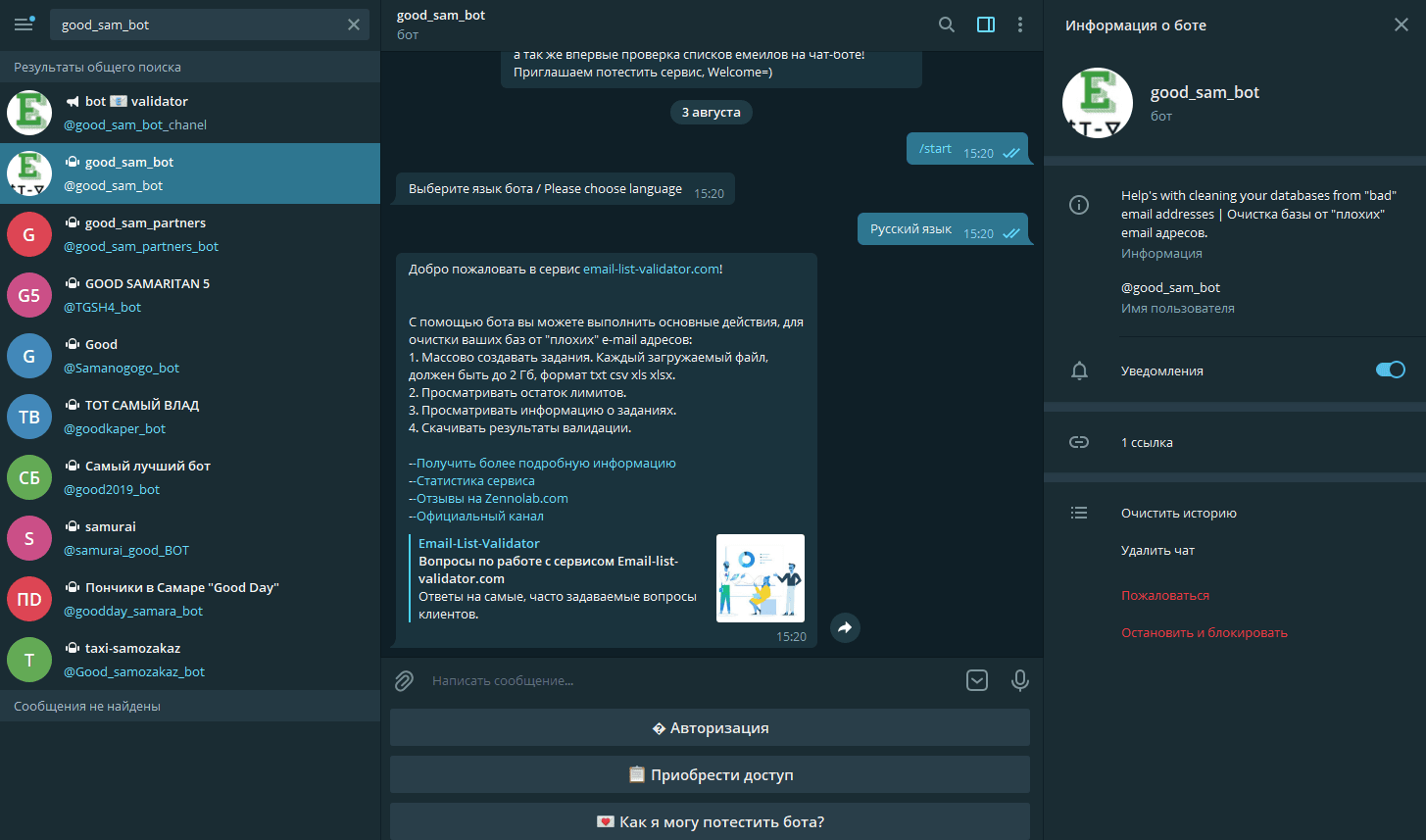
Task: Select good_sam_partners search result
Action: coord(190,234)
